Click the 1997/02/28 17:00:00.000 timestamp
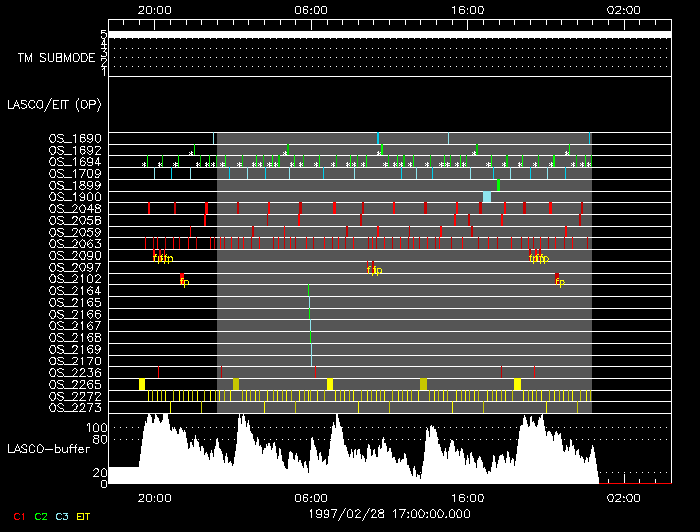Screen dimensions: 700x532 (388, 512)
